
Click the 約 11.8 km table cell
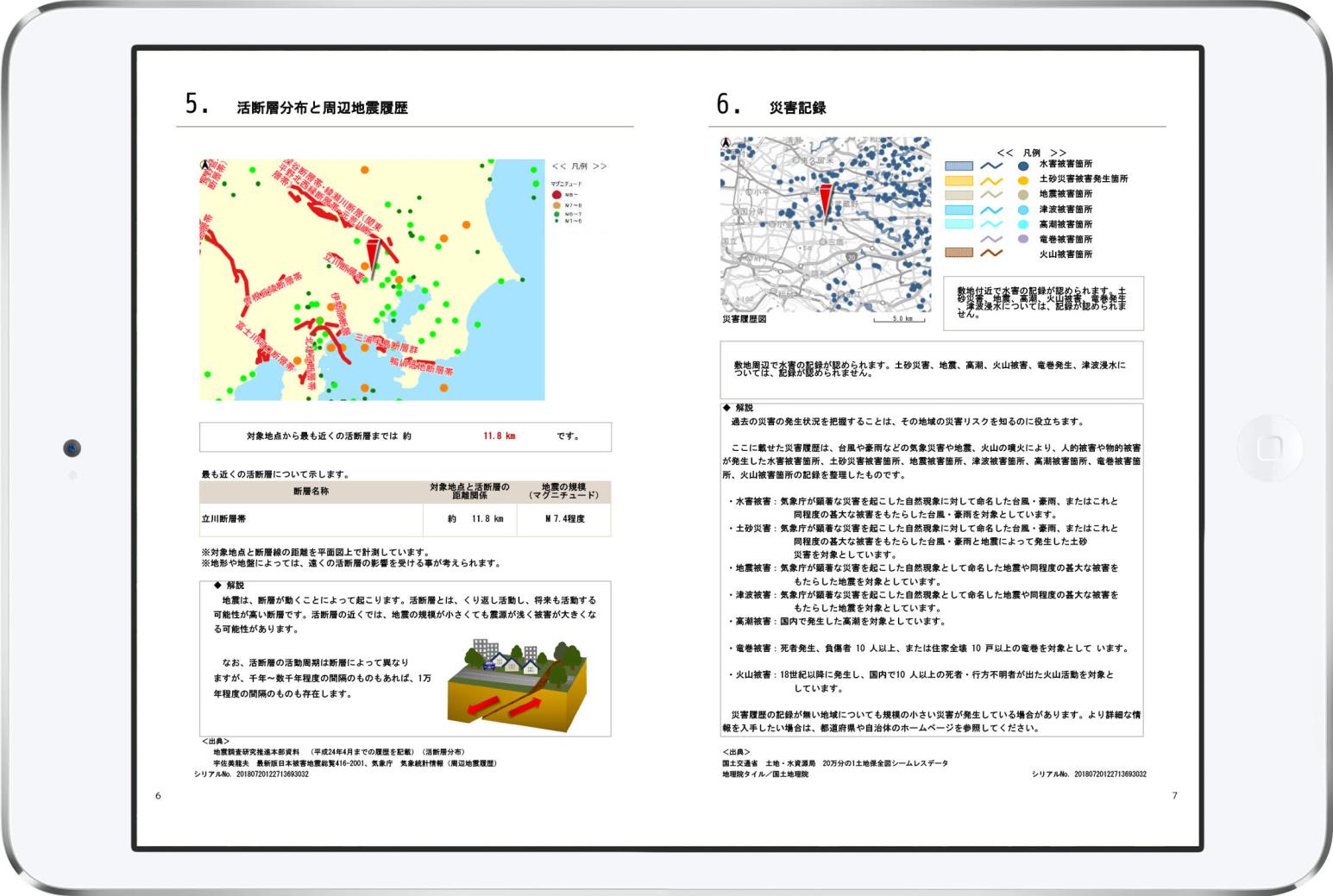(x=470, y=520)
